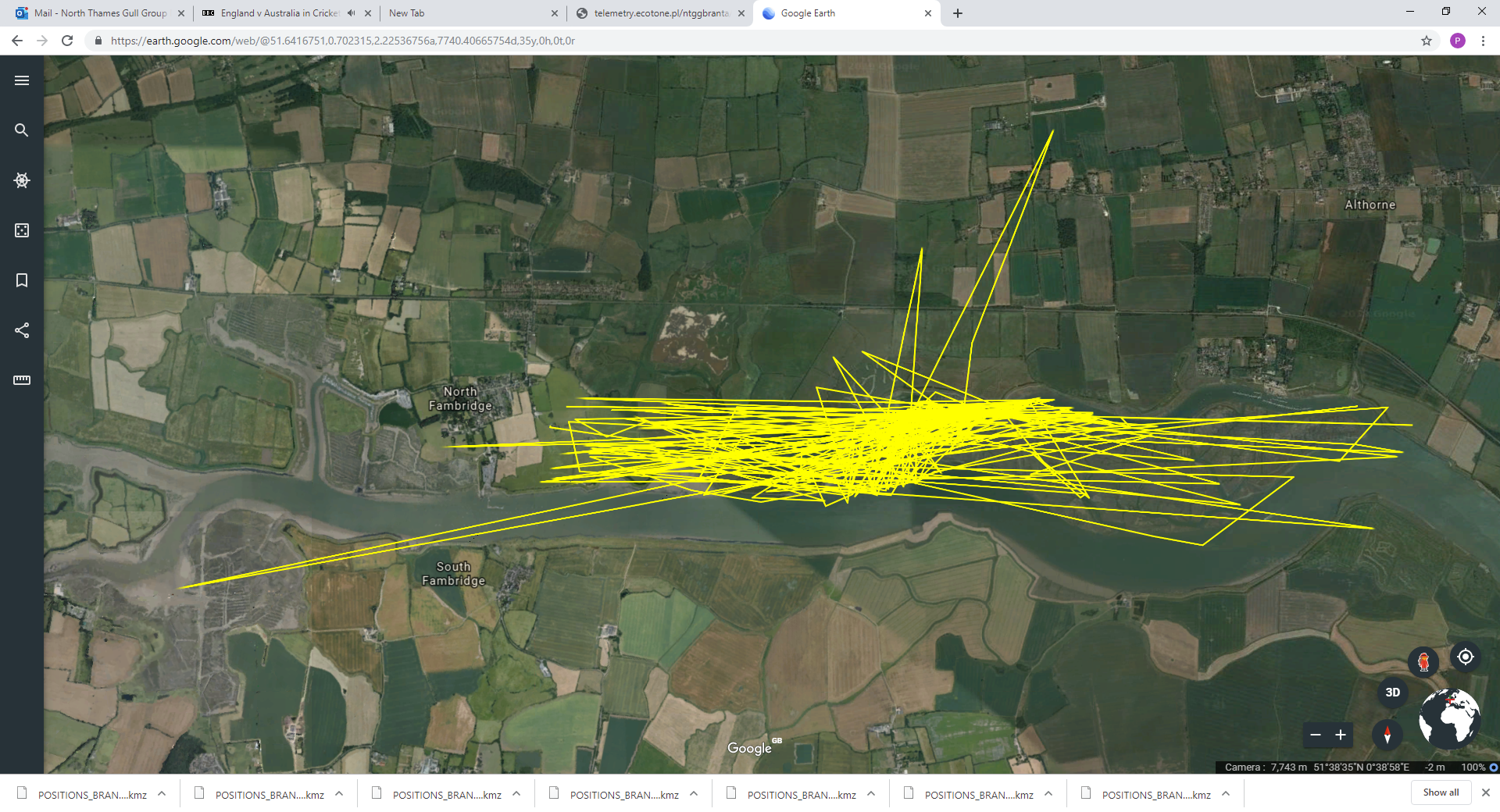Open a new browser tab
Screen dimensions: 1500x812
pos(958,13)
